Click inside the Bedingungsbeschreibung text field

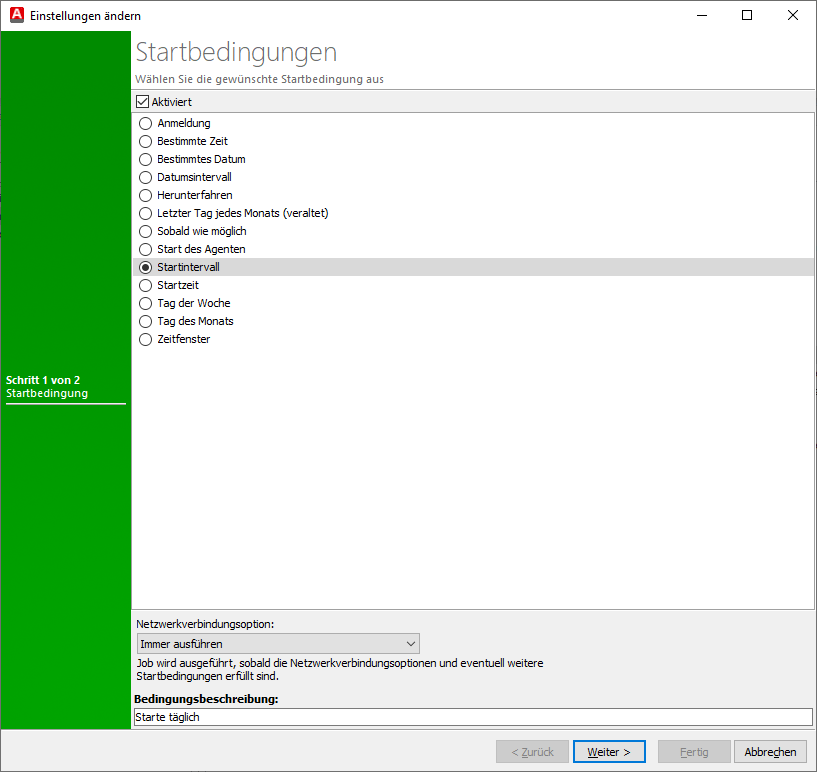point(400,716)
